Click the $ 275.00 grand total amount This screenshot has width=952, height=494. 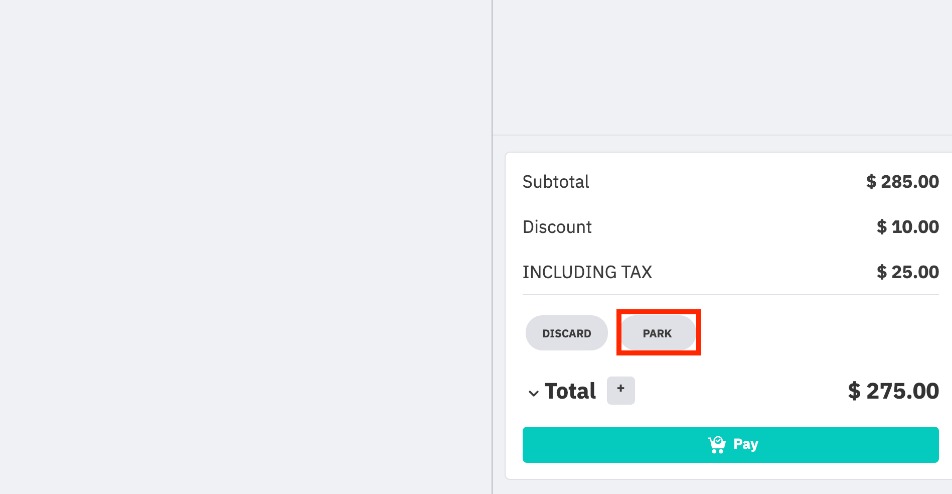coord(893,391)
